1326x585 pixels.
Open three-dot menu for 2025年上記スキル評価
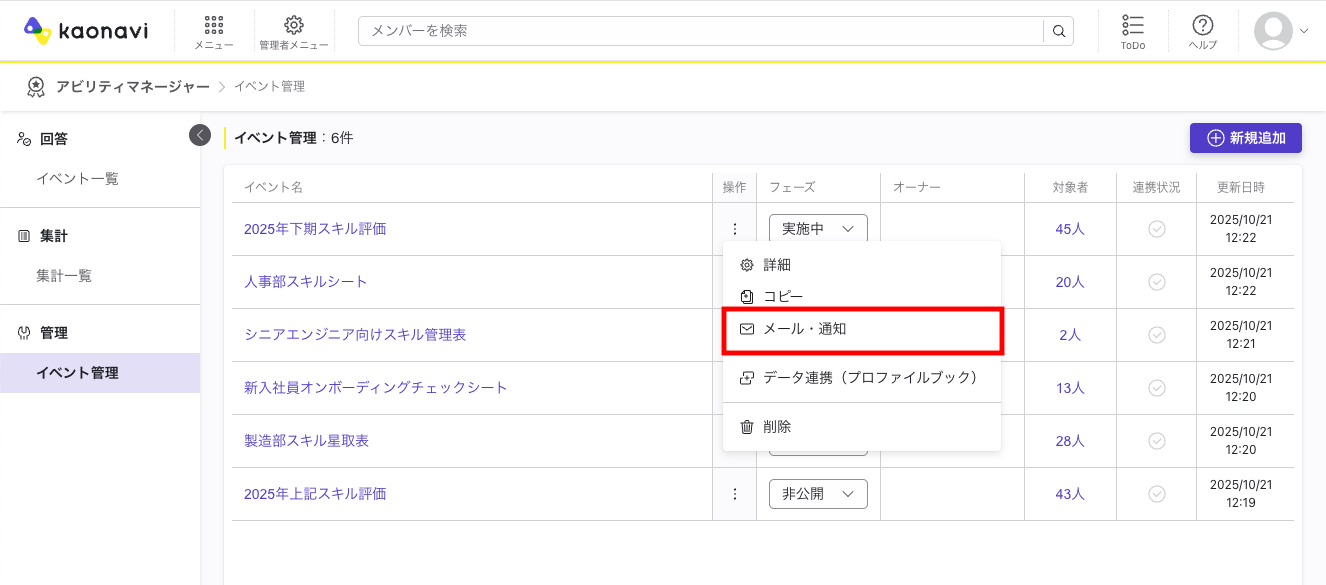point(735,494)
